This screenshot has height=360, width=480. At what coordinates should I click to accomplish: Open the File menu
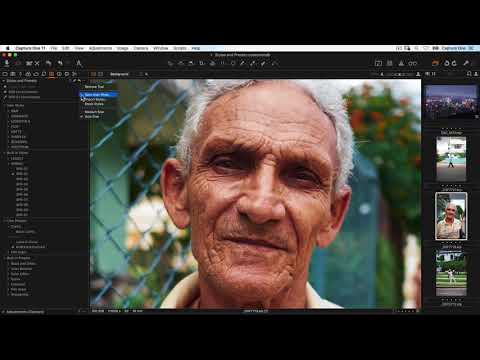coord(54,48)
